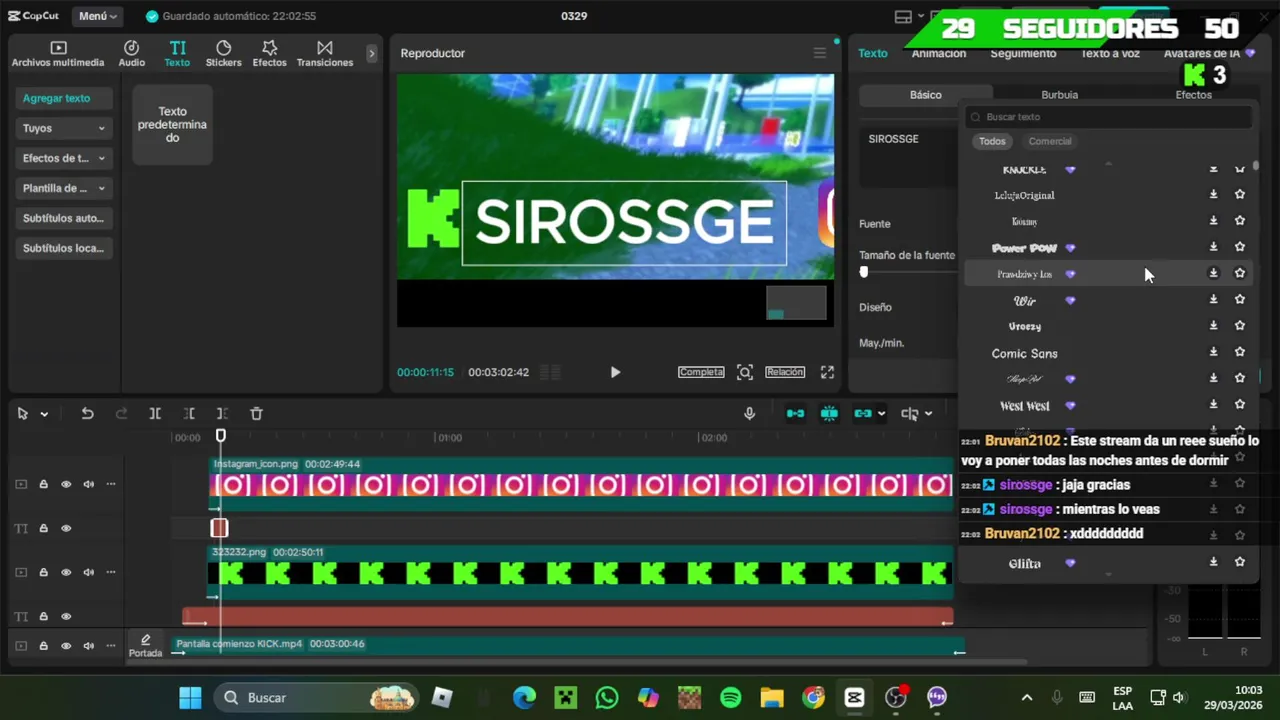Download the LelujaOriginal font
The width and height of the screenshot is (1280, 720).
1213,194
